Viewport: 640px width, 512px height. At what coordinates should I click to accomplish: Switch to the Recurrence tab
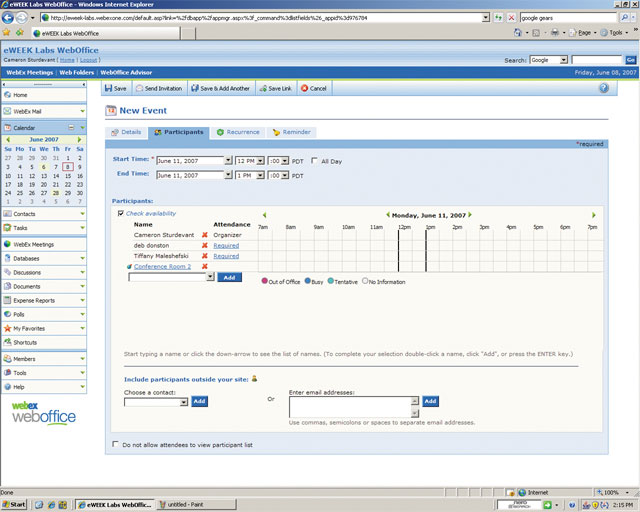click(x=238, y=132)
